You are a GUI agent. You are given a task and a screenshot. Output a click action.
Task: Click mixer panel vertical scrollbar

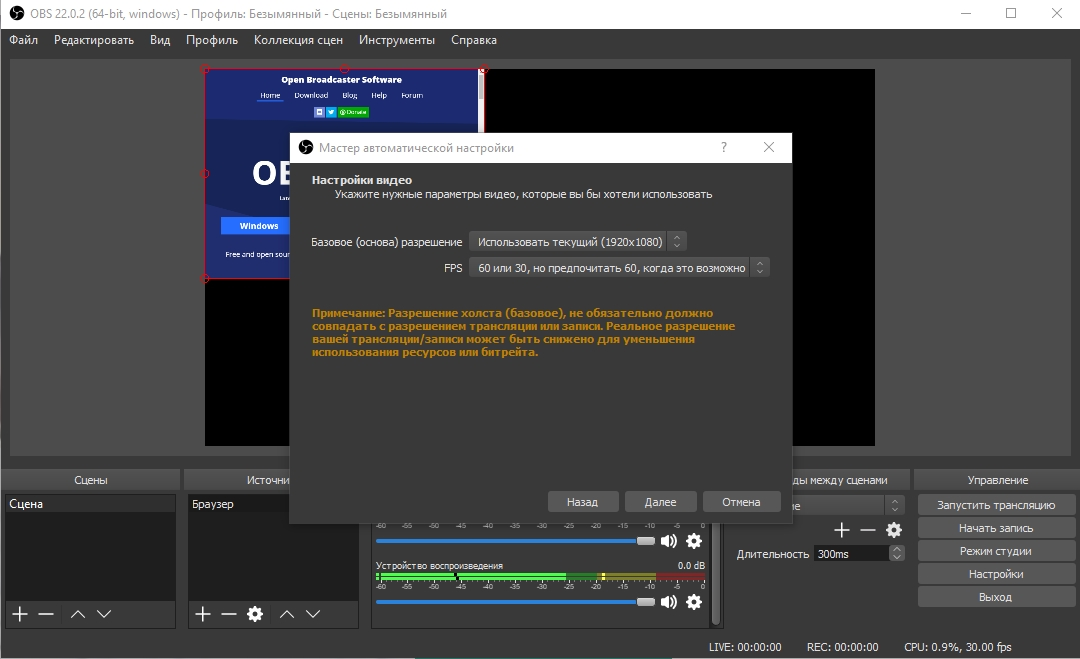[716, 574]
